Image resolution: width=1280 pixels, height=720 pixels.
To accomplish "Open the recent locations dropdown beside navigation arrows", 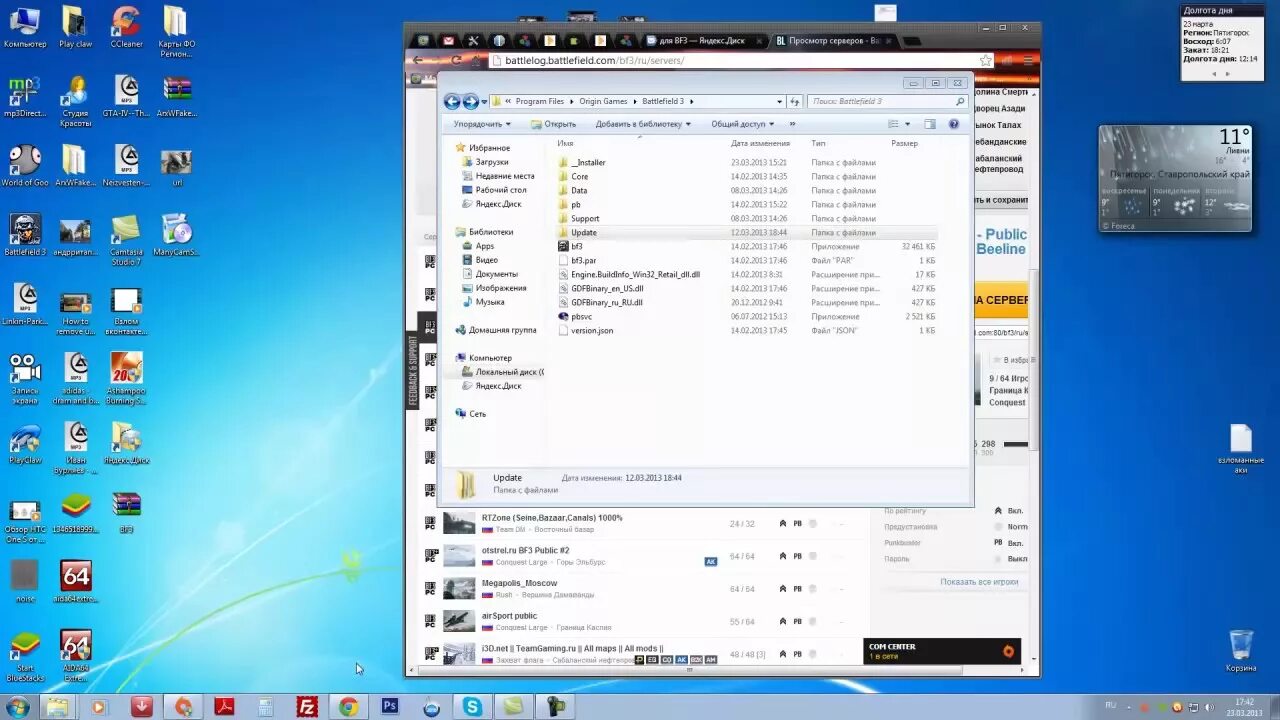I will pos(484,101).
